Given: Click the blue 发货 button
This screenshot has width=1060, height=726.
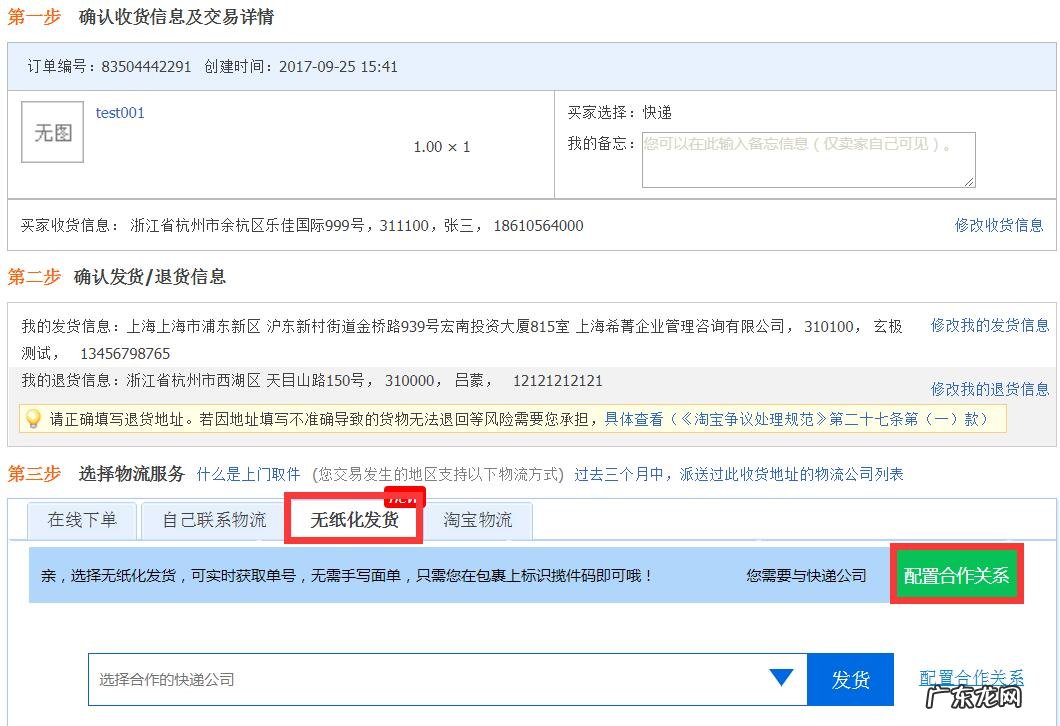Looking at the screenshot, I should [850, 678].
